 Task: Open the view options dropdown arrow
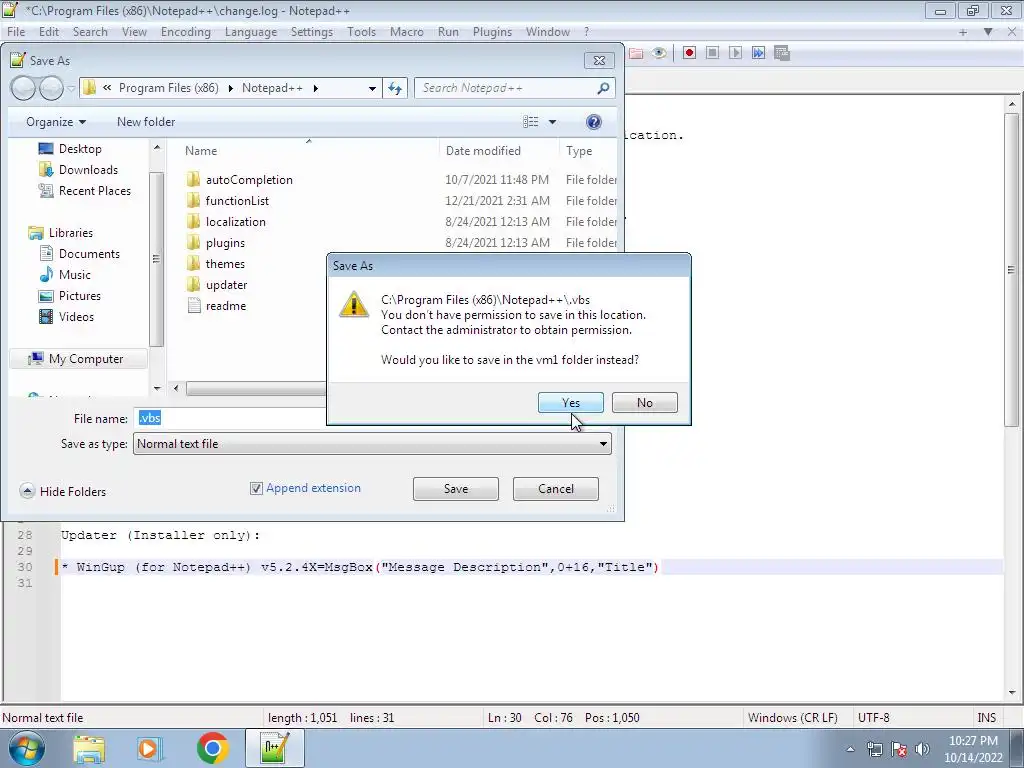coord(552,122)
